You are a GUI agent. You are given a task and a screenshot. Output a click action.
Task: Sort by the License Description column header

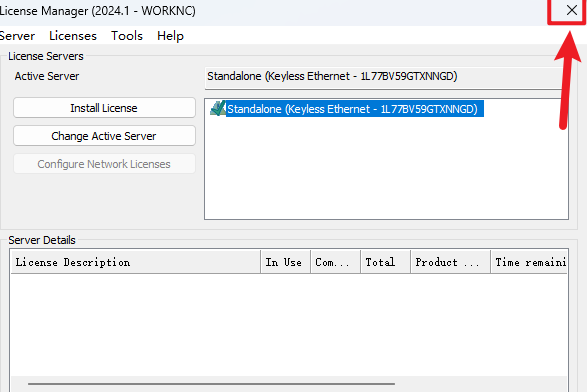pyautogui.click(x=136, y=262)
